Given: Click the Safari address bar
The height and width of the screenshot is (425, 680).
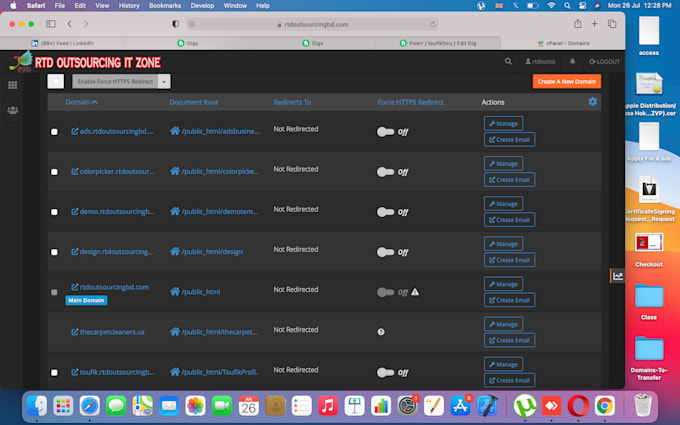Looking at the screenshot, I should [312, 24].
